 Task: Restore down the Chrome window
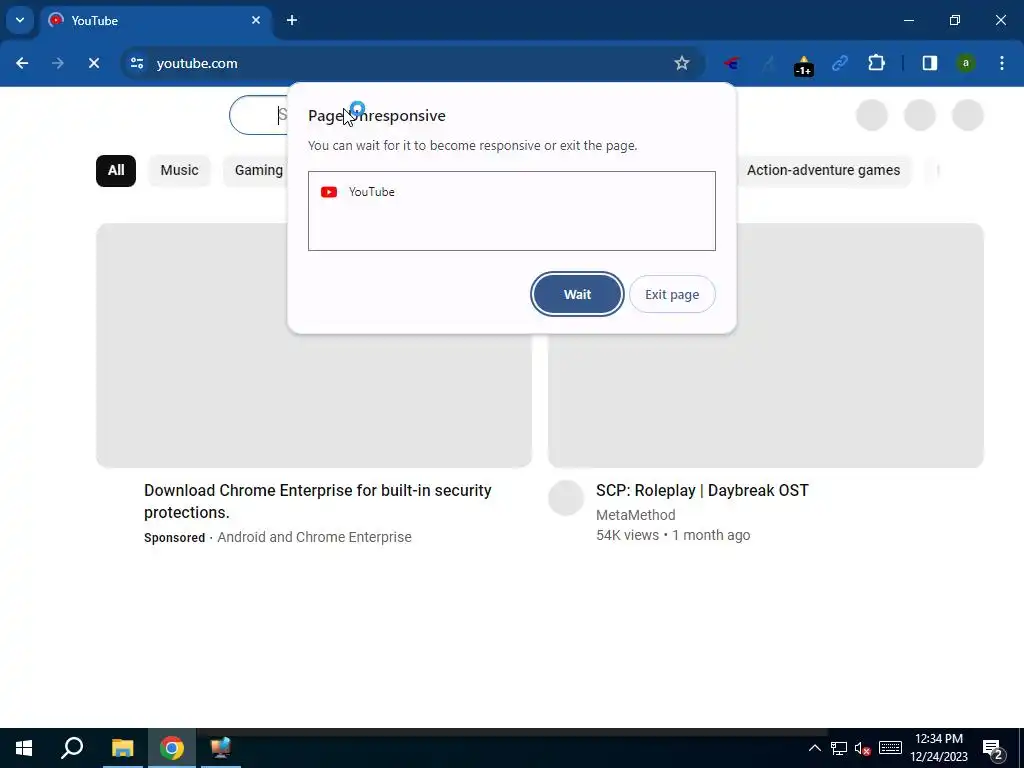[955, 20]
